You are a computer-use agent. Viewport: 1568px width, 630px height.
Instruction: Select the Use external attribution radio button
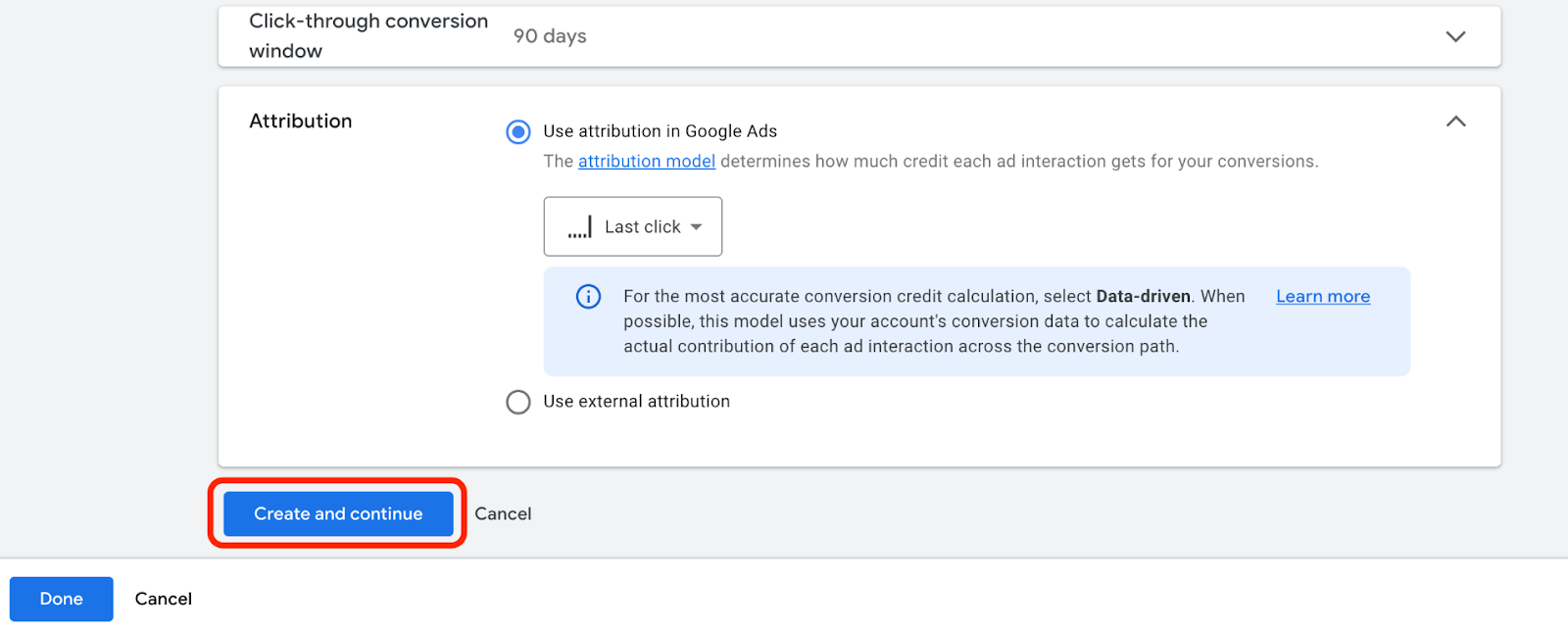518,402
